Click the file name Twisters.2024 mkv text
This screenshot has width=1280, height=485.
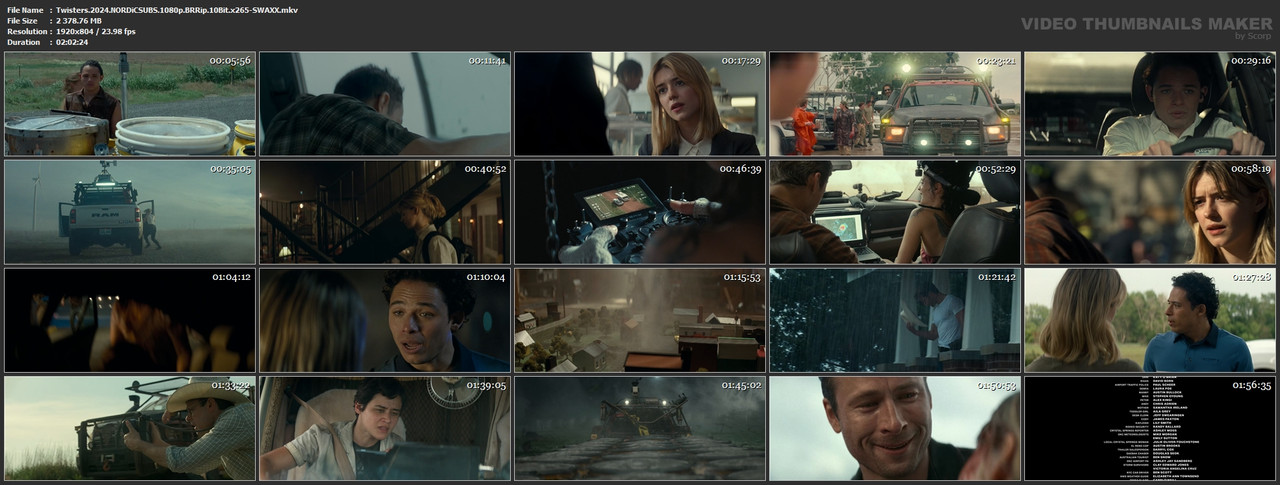point(177,9)
